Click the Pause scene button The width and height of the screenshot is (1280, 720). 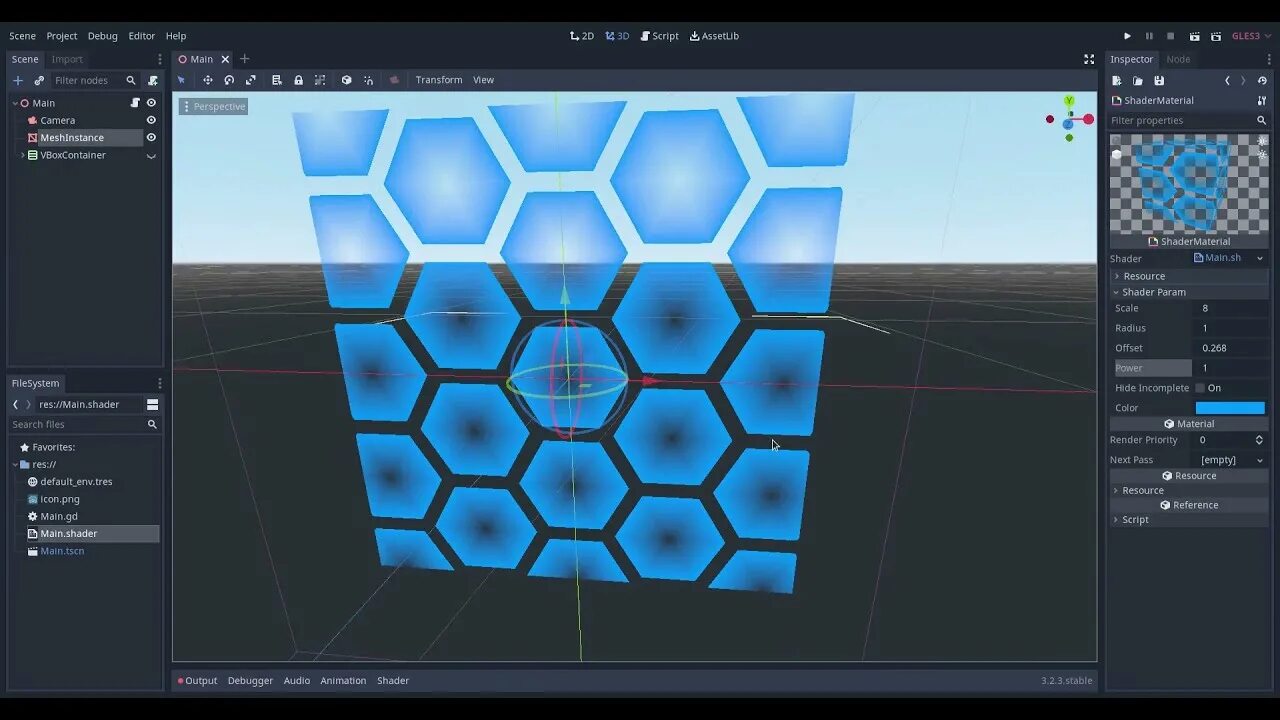1149,36
